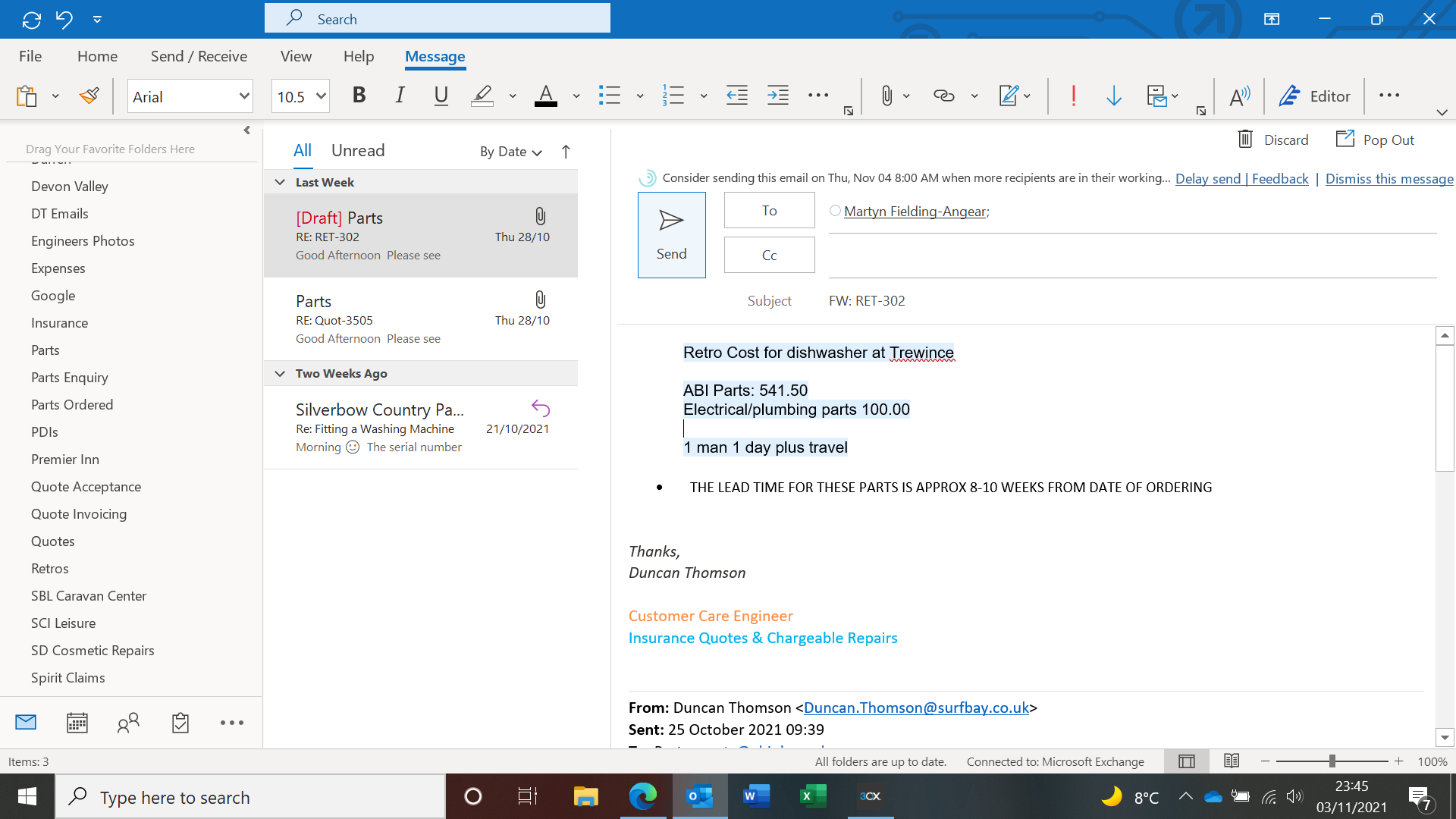Screen dimensions: 1456x819
Task: Open the By Date sort dropdown
Action: coord(511,152)
